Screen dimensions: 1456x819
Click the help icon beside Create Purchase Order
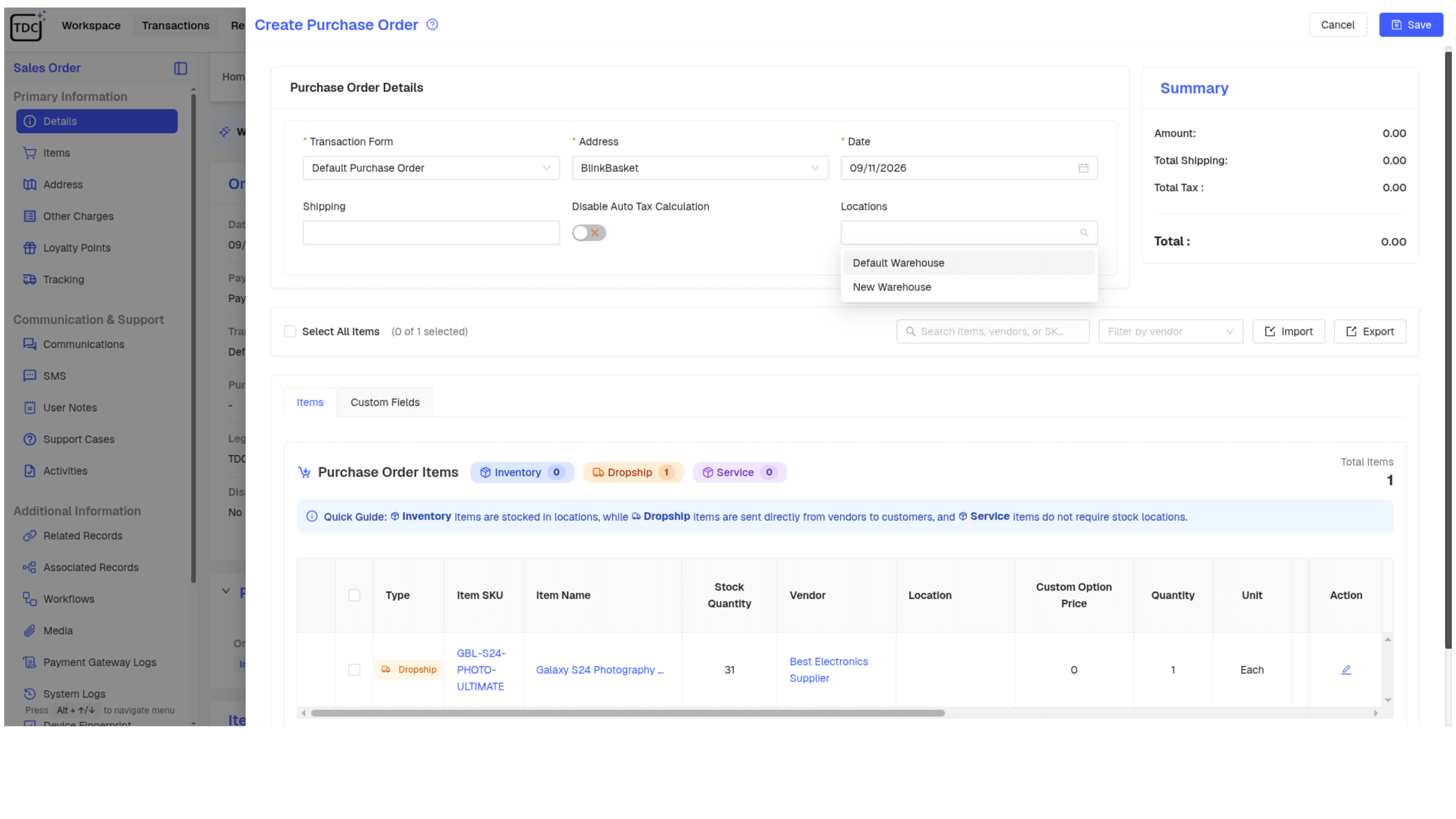[432, 24]
